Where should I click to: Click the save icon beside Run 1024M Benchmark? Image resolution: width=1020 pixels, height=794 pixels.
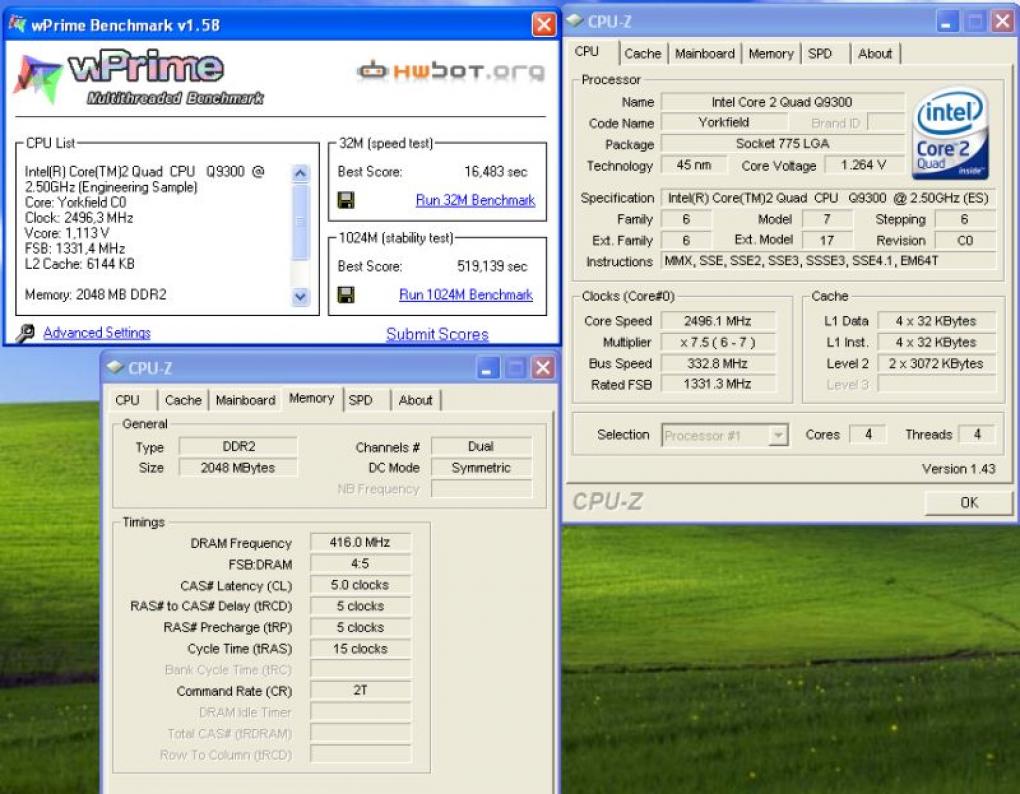pos(346,295)
